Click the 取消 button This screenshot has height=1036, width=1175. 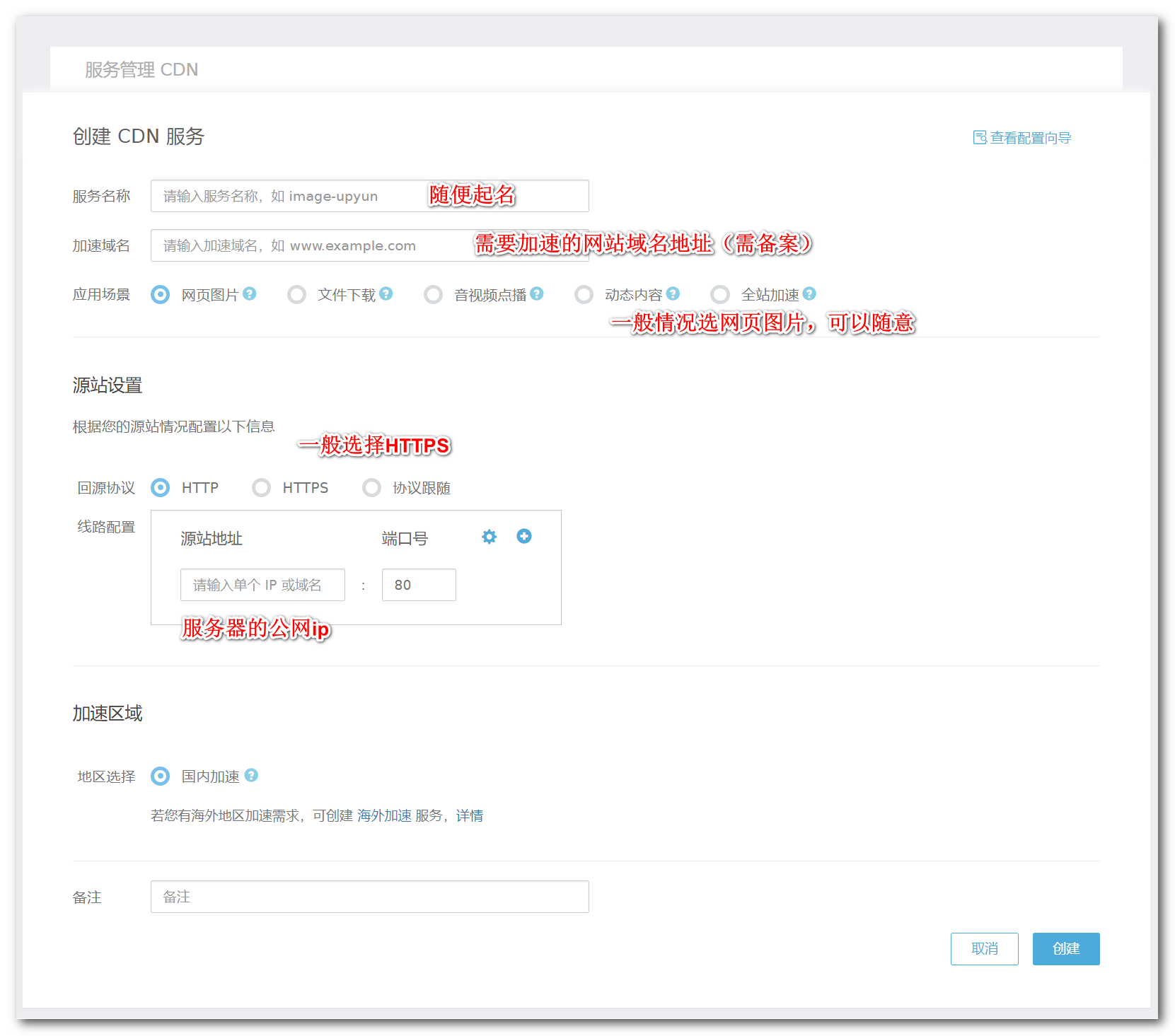point(984,948)
